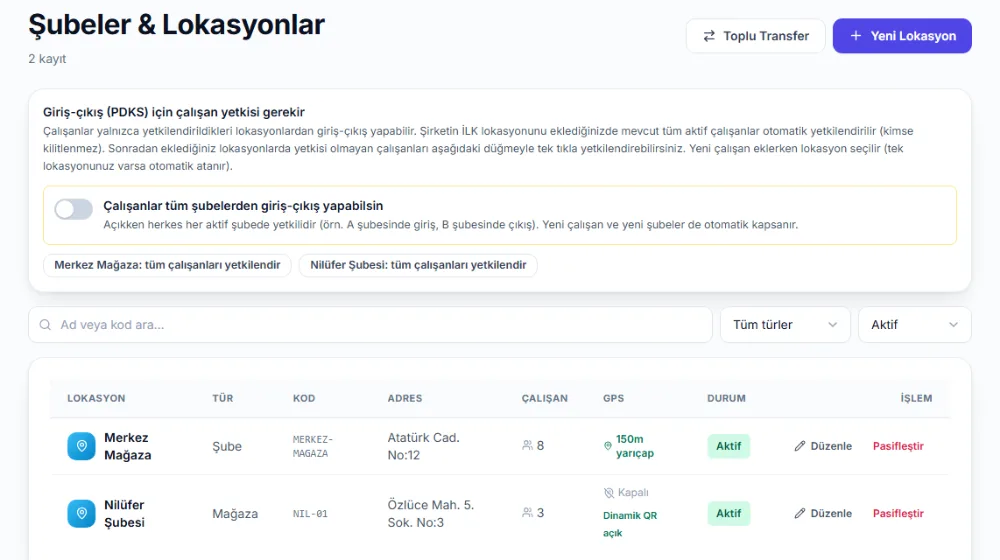
Task: Click the ADRES column header
Action: pyautogui.click(x=405, y=398)
